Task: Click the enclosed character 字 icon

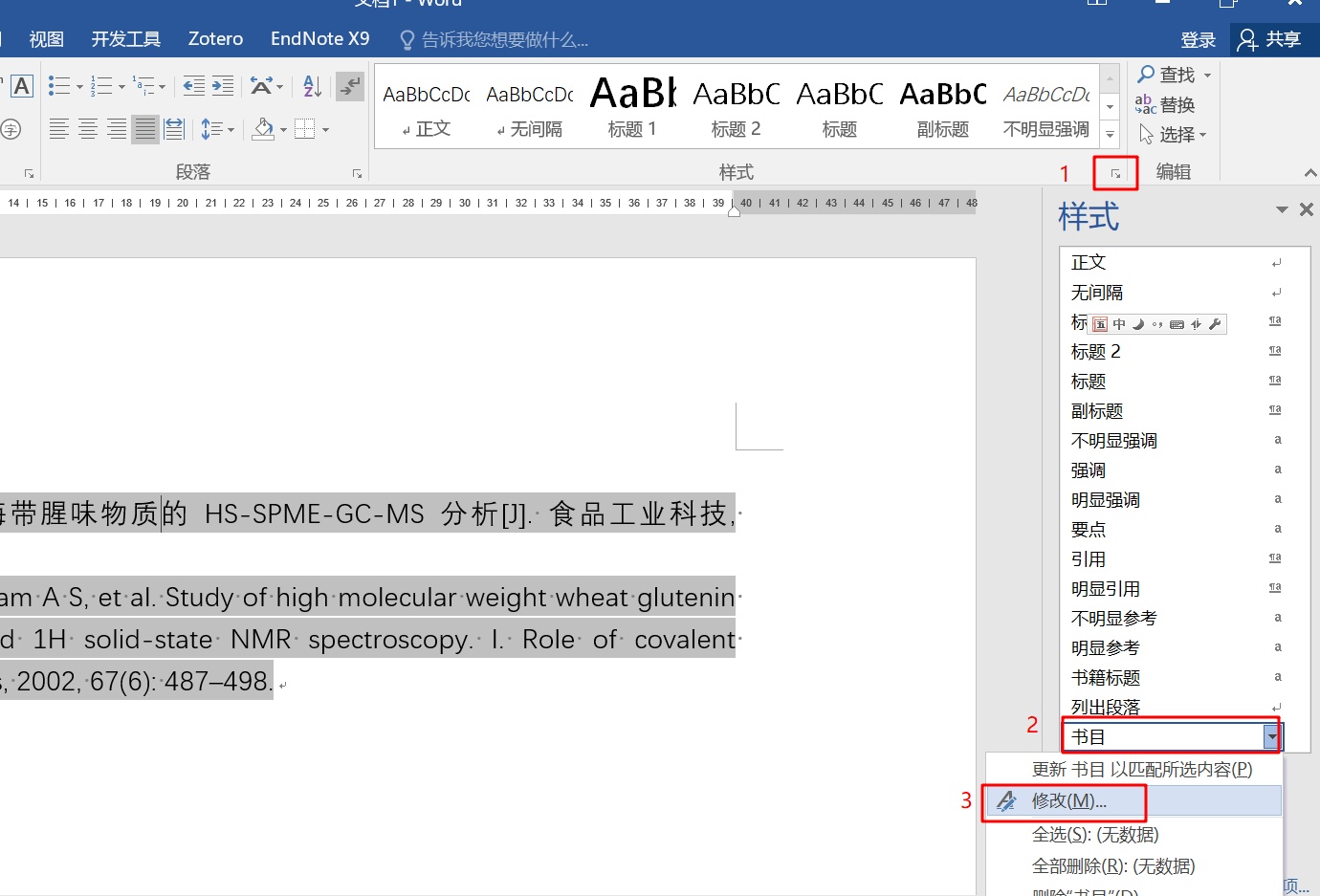Action: [x=11, y=129]
